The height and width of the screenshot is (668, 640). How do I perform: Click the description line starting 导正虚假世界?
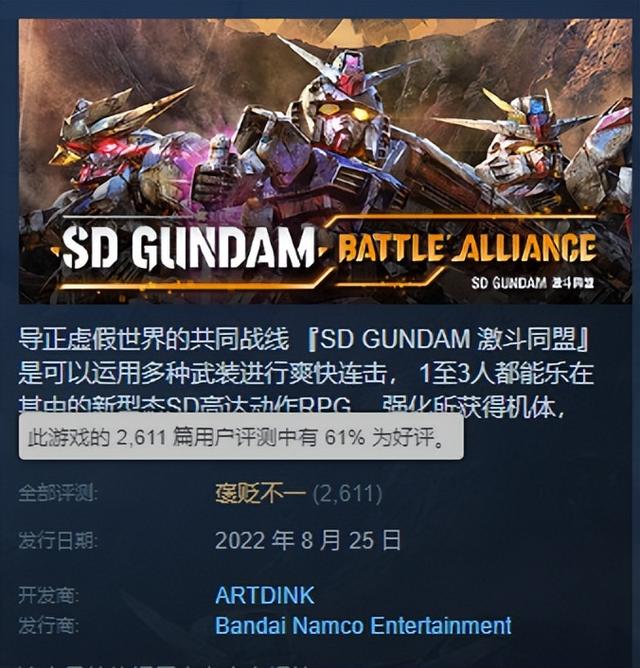[303, 340]
